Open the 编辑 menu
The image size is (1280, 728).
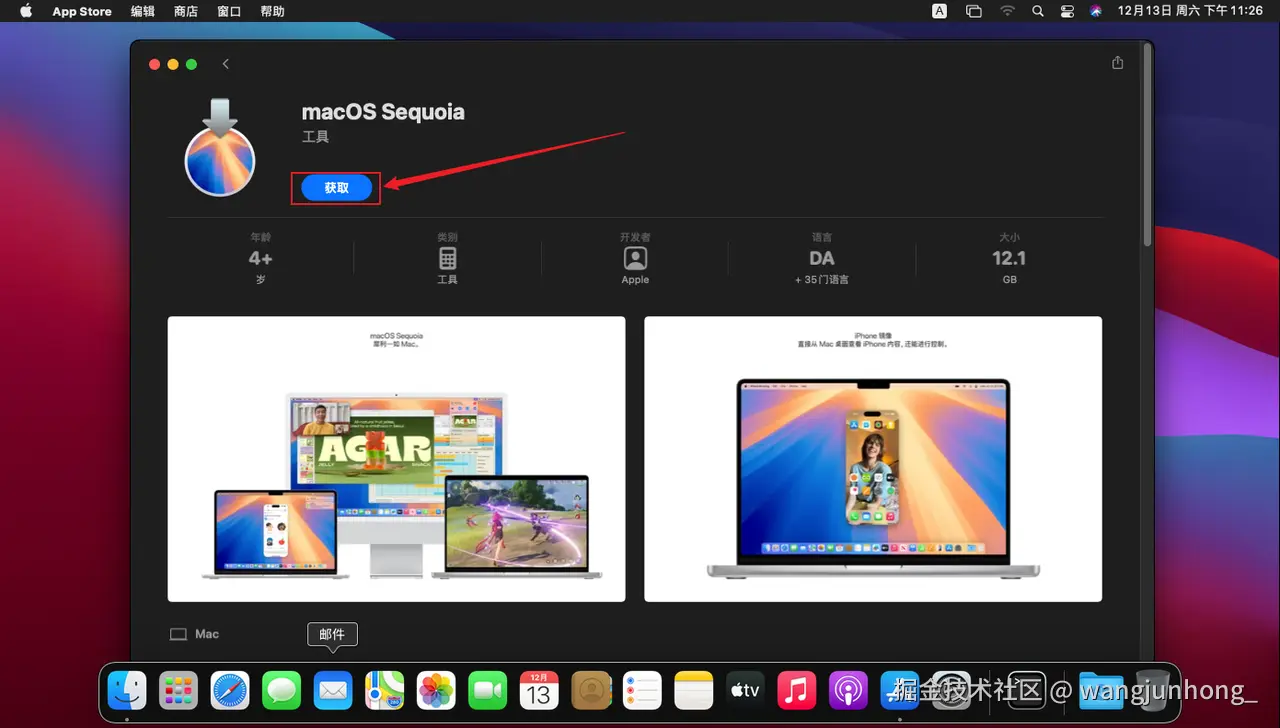[x=143, y=11]
